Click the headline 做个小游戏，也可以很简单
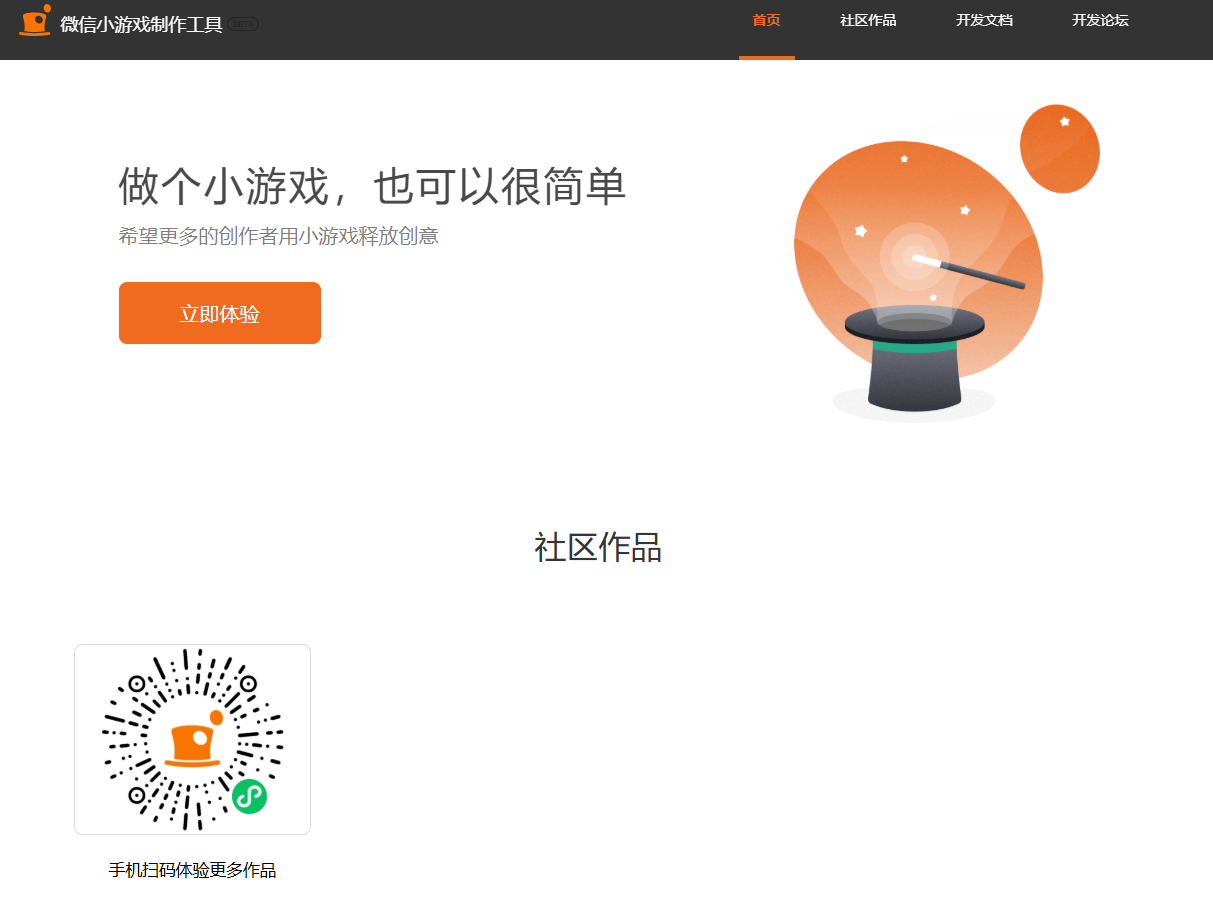The image size is (1213, 912). pos(372,186)
